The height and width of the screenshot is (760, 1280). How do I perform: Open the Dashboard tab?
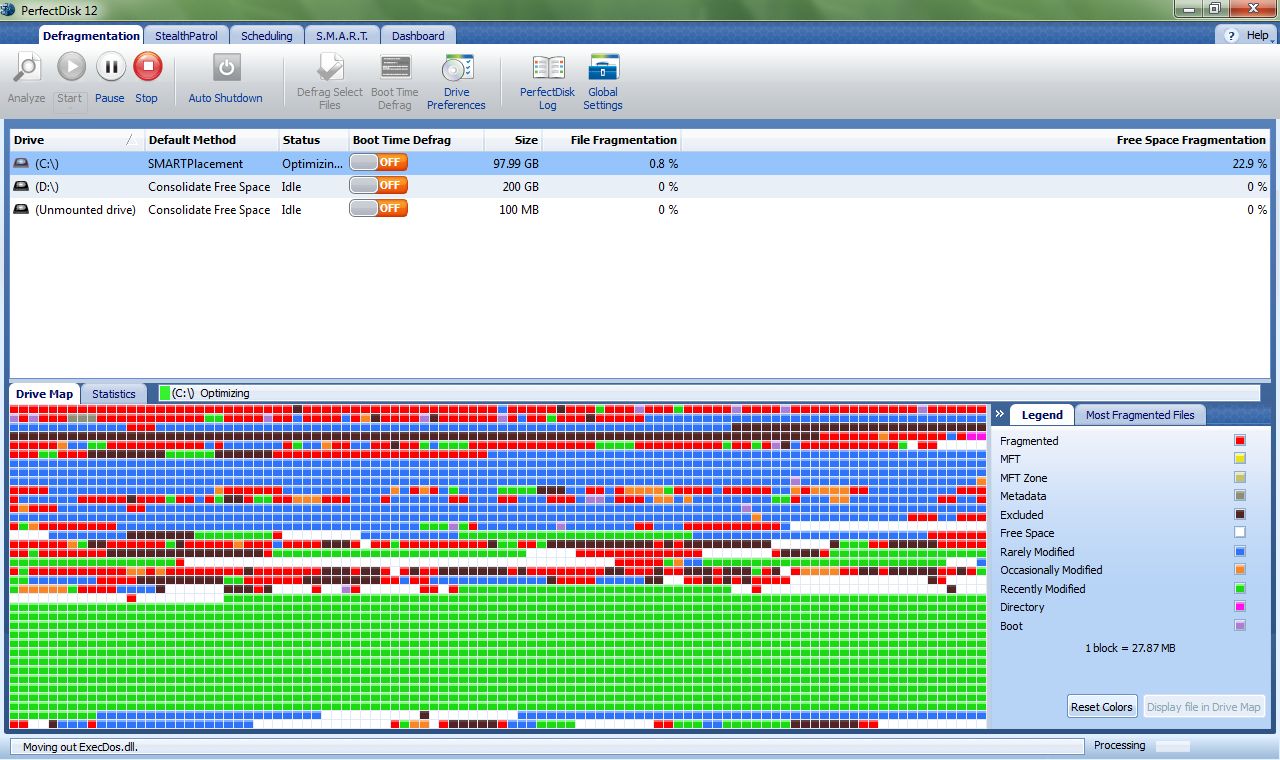[x=418, y=36]
